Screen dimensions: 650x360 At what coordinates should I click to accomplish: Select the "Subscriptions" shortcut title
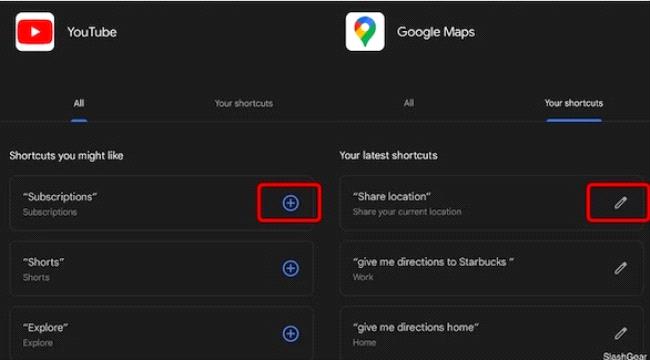pyautogui.click(x=60, y=197)
